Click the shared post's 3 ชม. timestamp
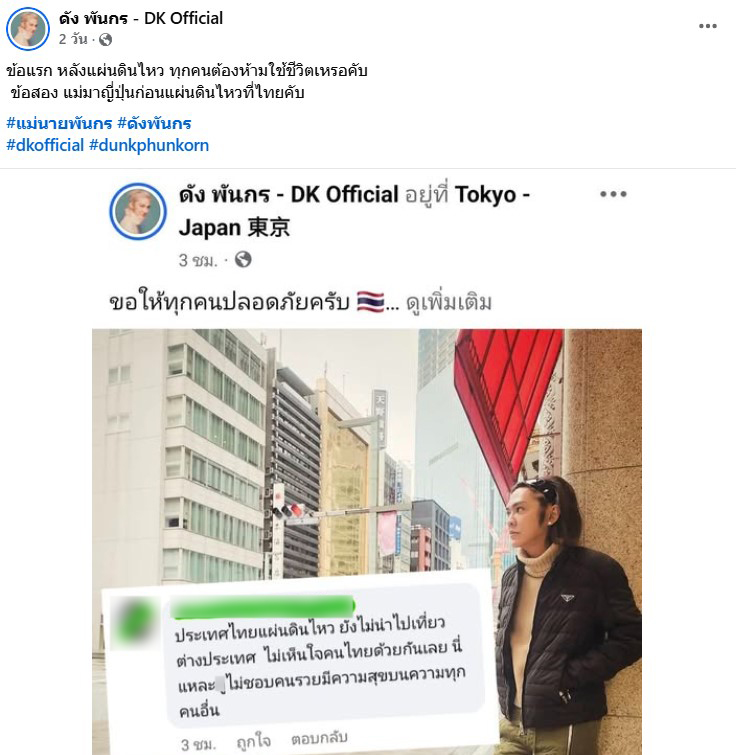 (x=198, y=260)
